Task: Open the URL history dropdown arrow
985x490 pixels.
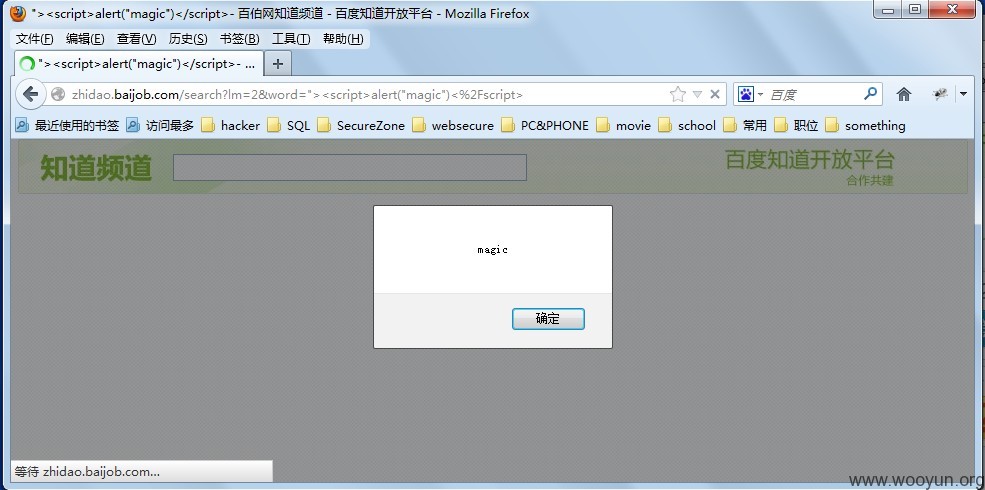Action: click(697, 95)
